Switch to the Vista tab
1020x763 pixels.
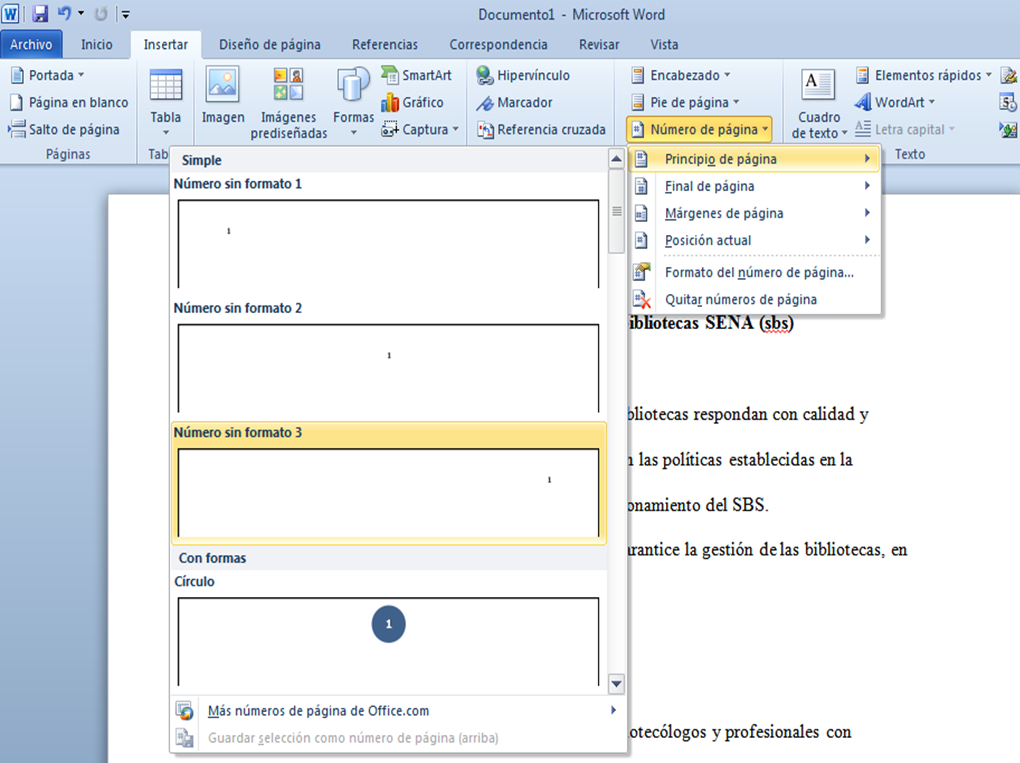[664, 44]
